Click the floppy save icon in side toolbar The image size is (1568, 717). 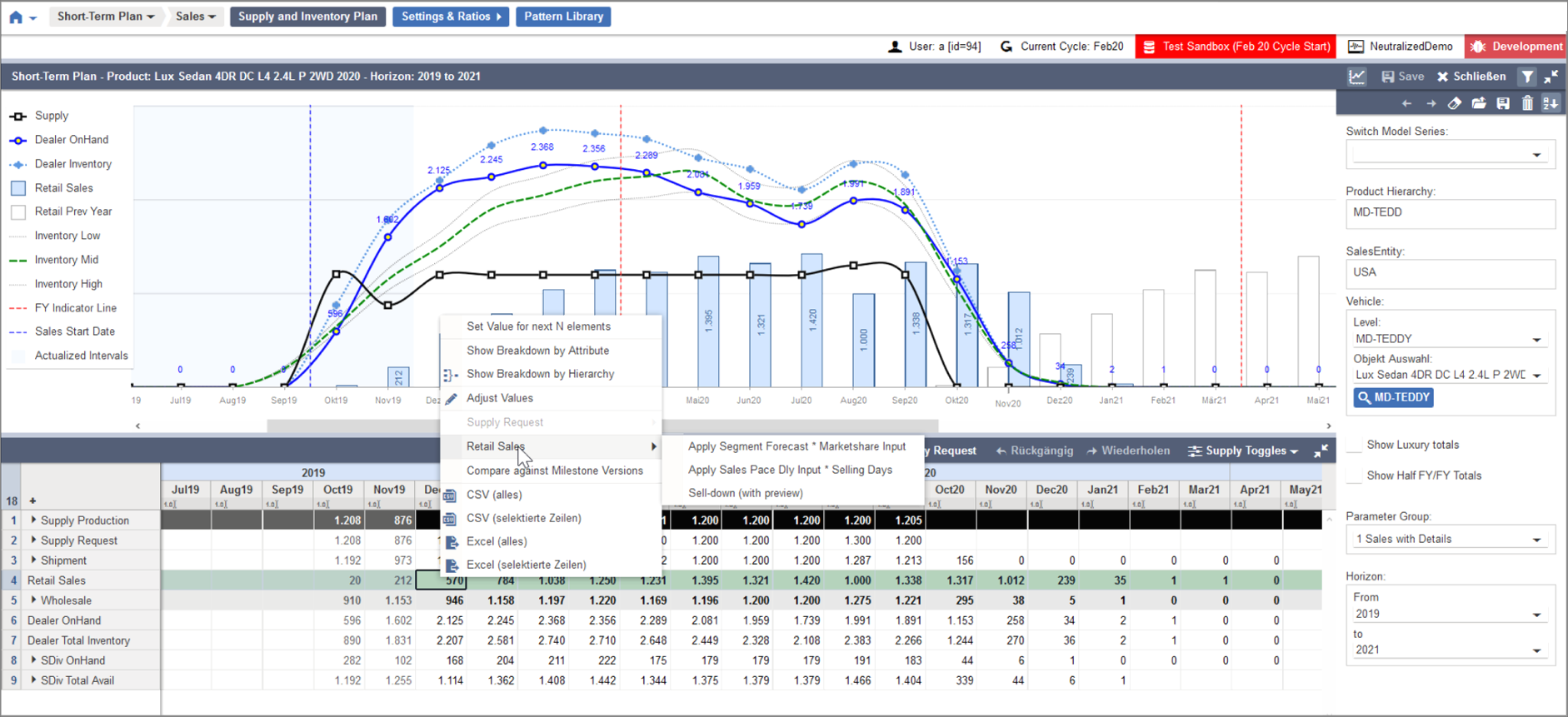tap(1503, 103)
